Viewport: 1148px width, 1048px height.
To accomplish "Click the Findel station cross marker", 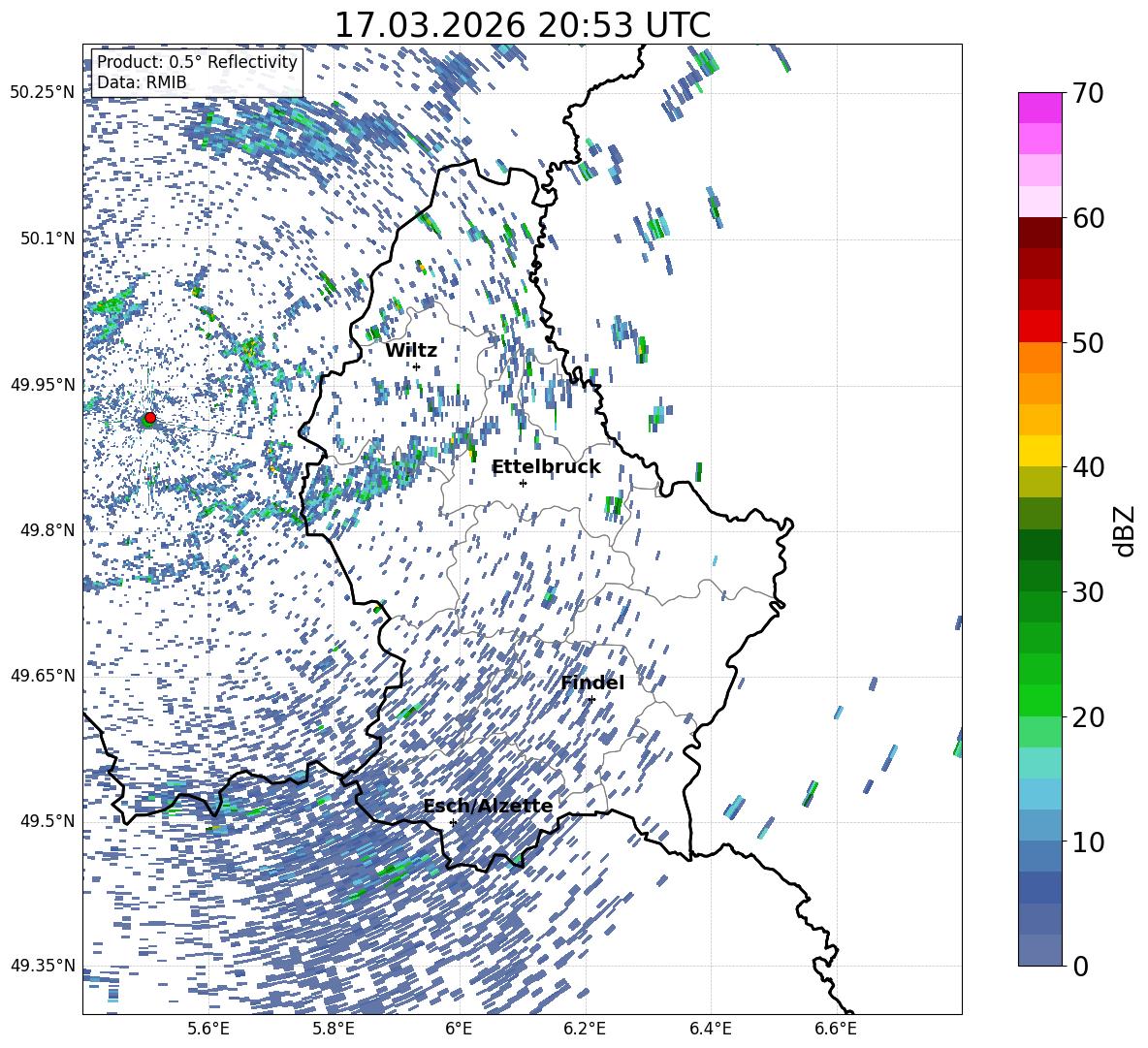I will pos(591,699).
